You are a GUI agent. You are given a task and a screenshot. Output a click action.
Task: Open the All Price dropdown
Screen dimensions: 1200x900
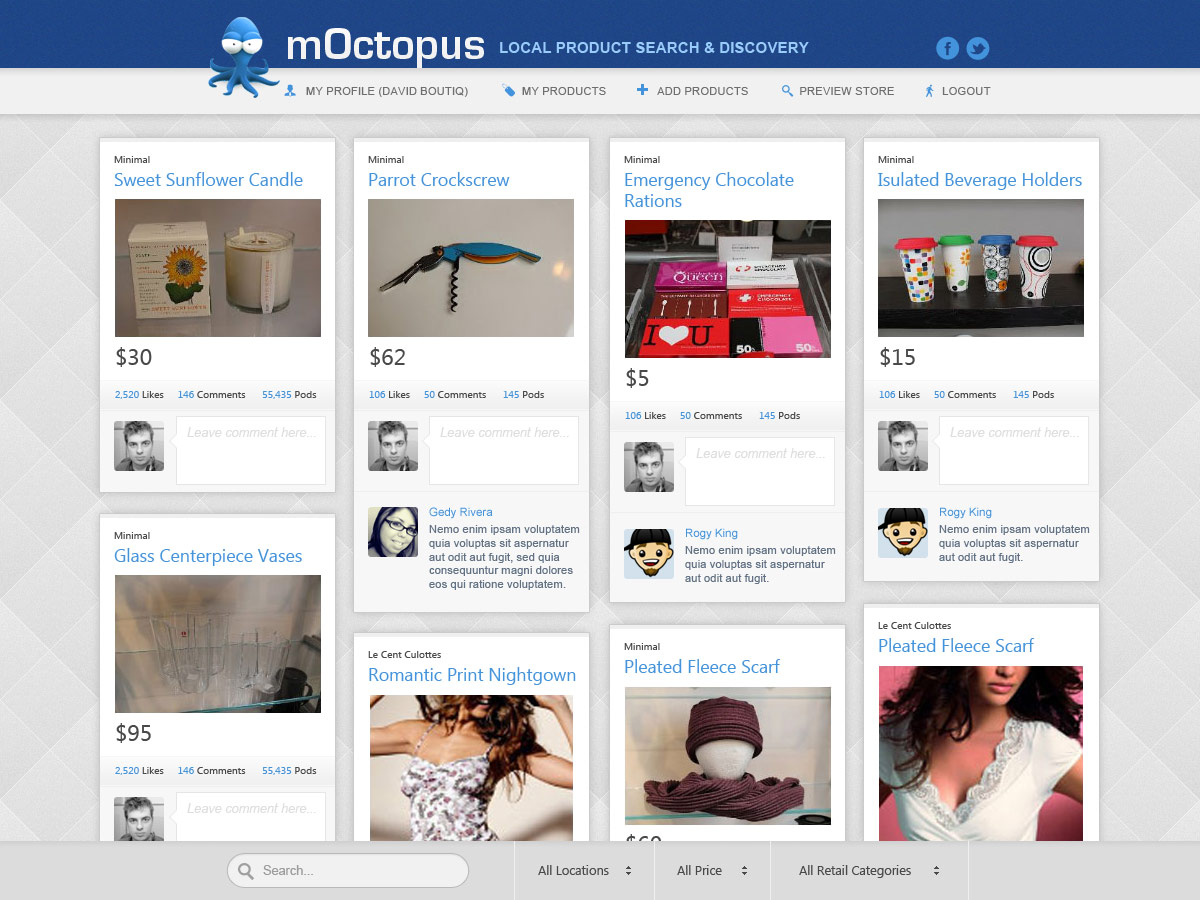[x=713, y=871]
